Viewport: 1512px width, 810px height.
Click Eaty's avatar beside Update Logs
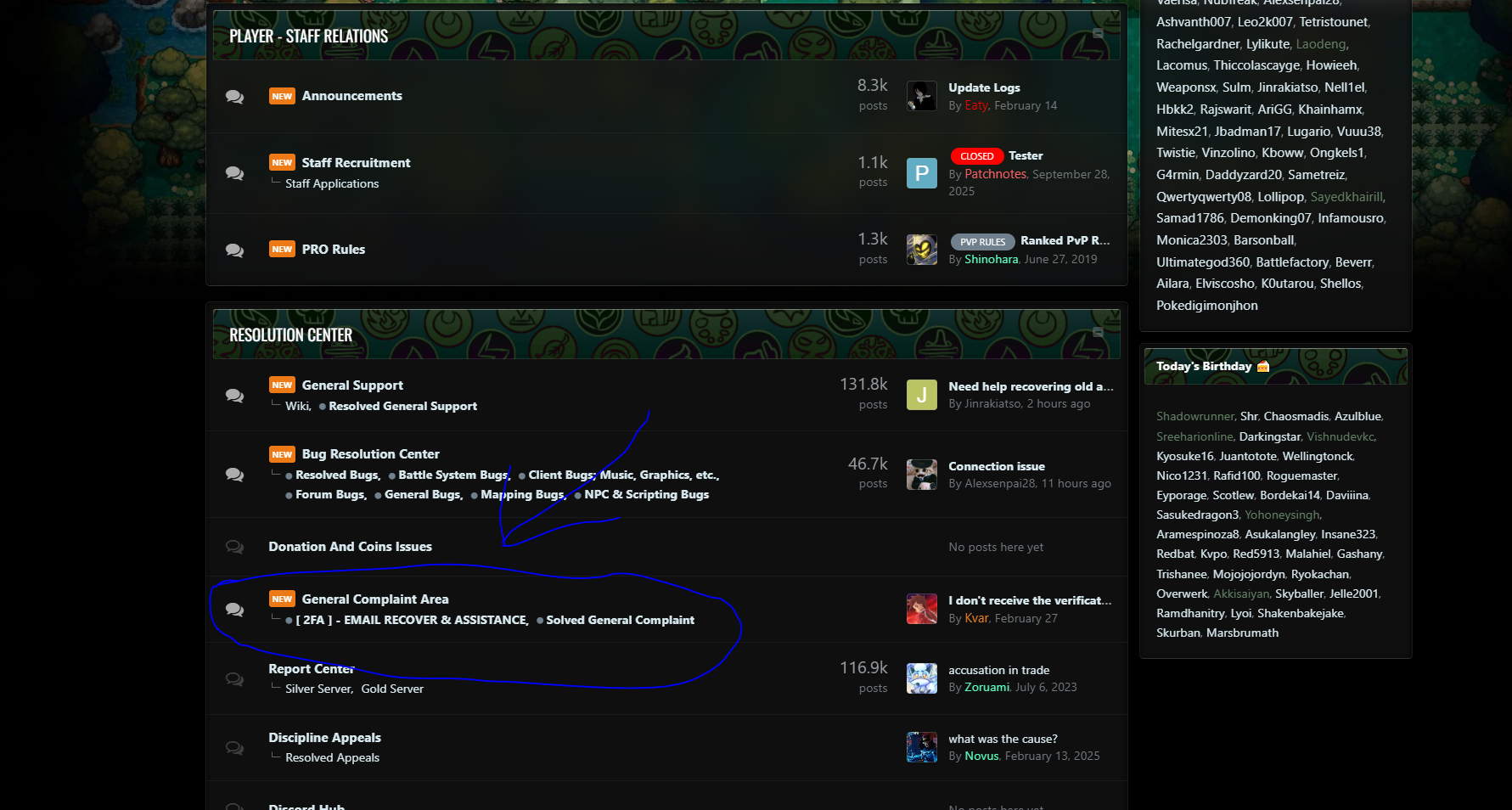(x=921, y=97)
